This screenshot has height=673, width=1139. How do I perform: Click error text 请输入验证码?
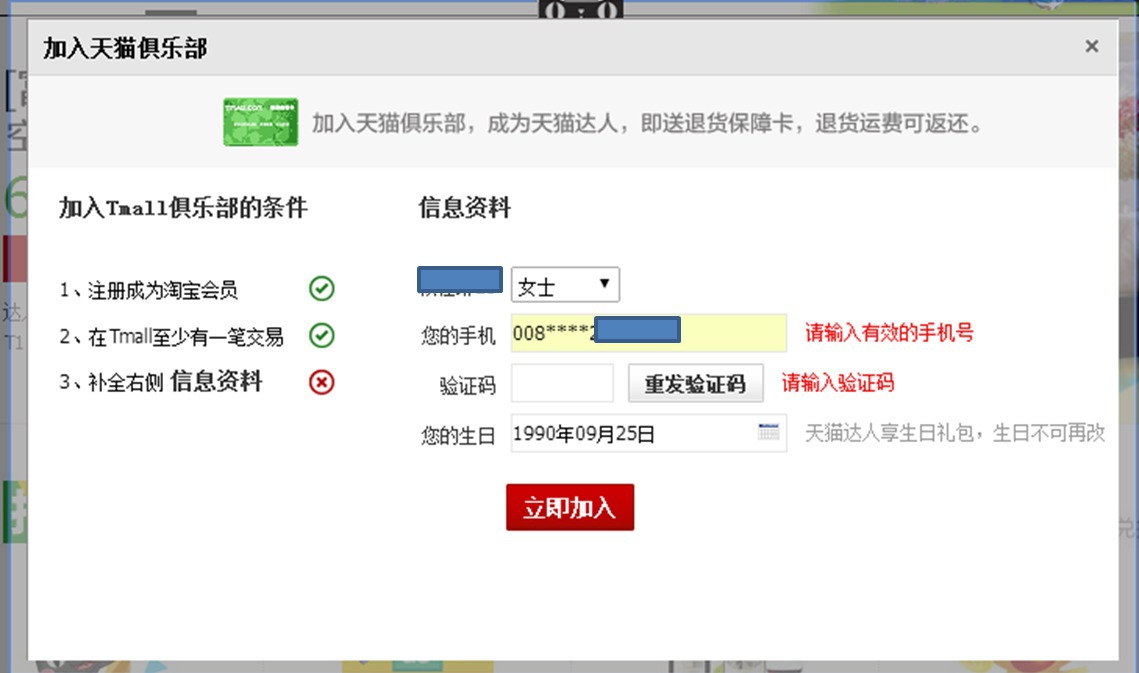(838, 383)
